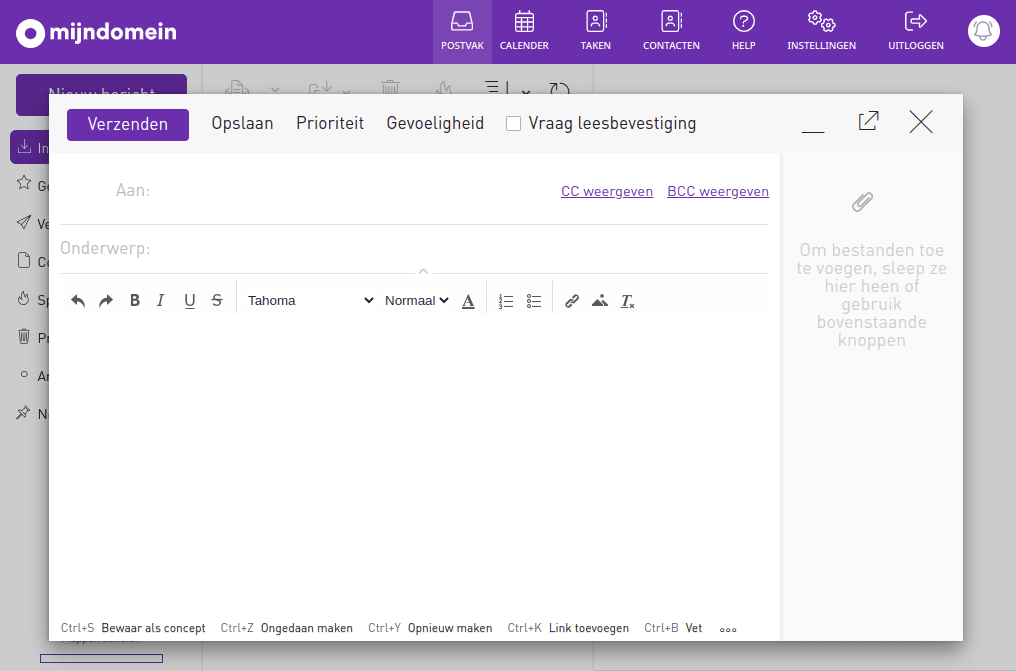The height and width of the screenshot is (671, 1016).
Task: Clear text formatting
Action: [627, 301]
